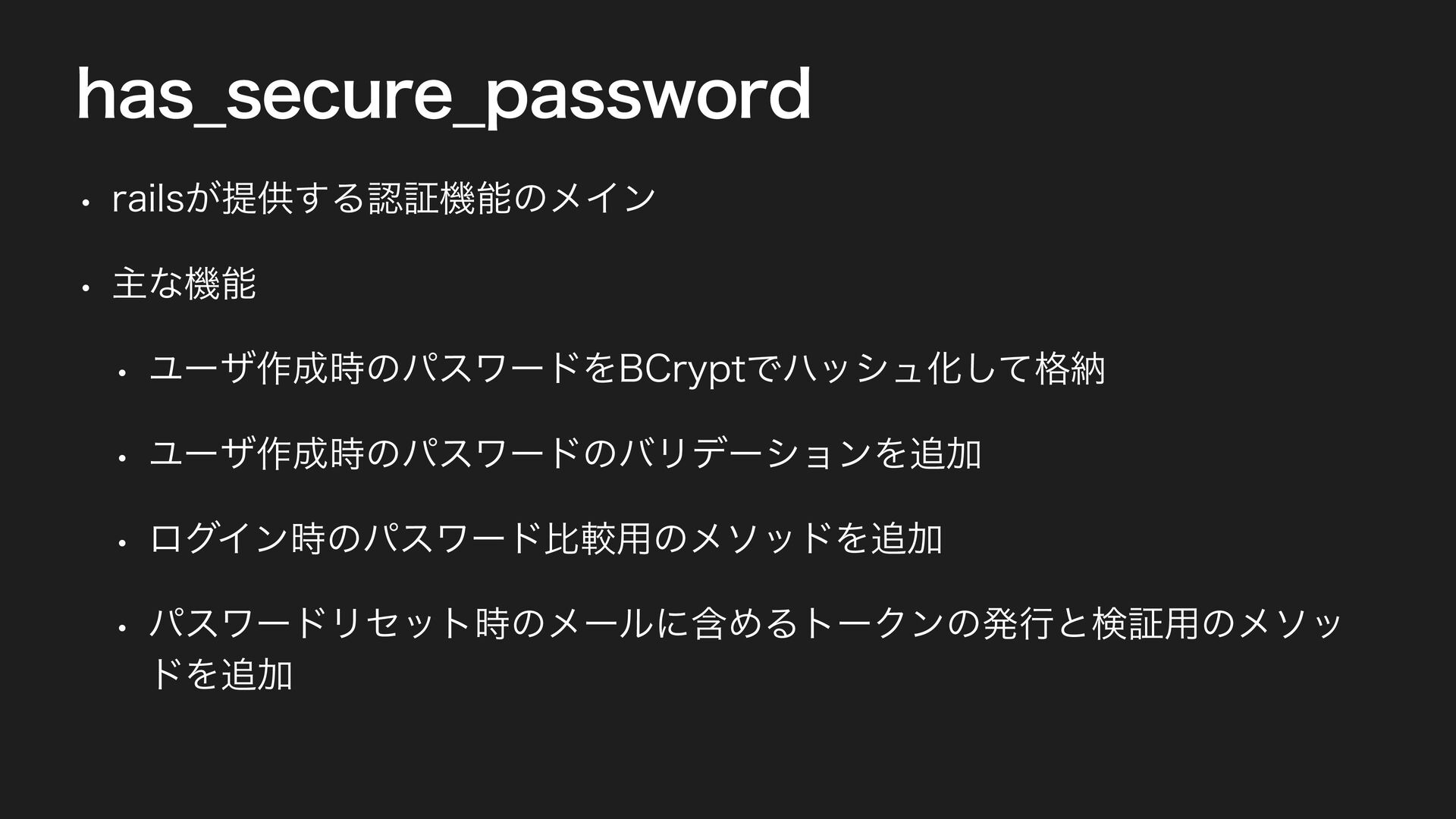
Task: Click the sub-bullet dot before BCrypt line
Action: 121,372
